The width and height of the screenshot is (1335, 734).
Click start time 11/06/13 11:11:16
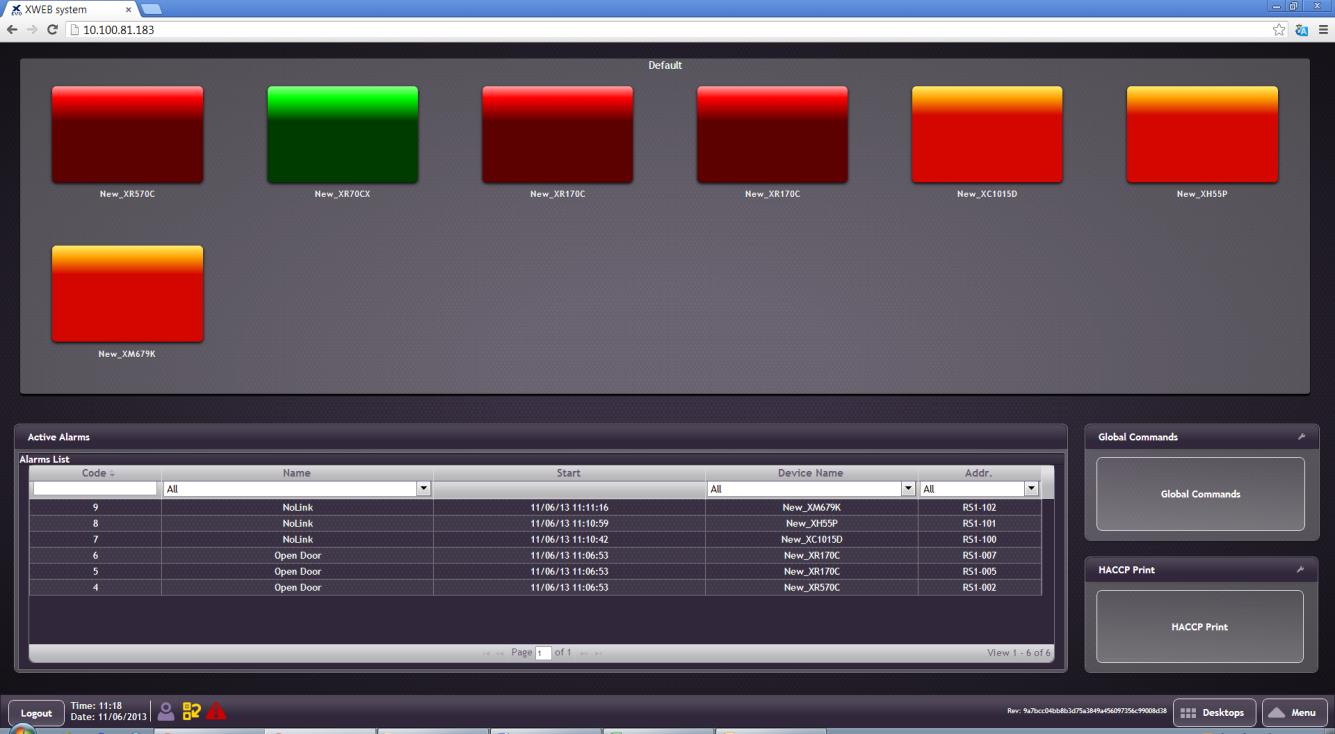569,507
